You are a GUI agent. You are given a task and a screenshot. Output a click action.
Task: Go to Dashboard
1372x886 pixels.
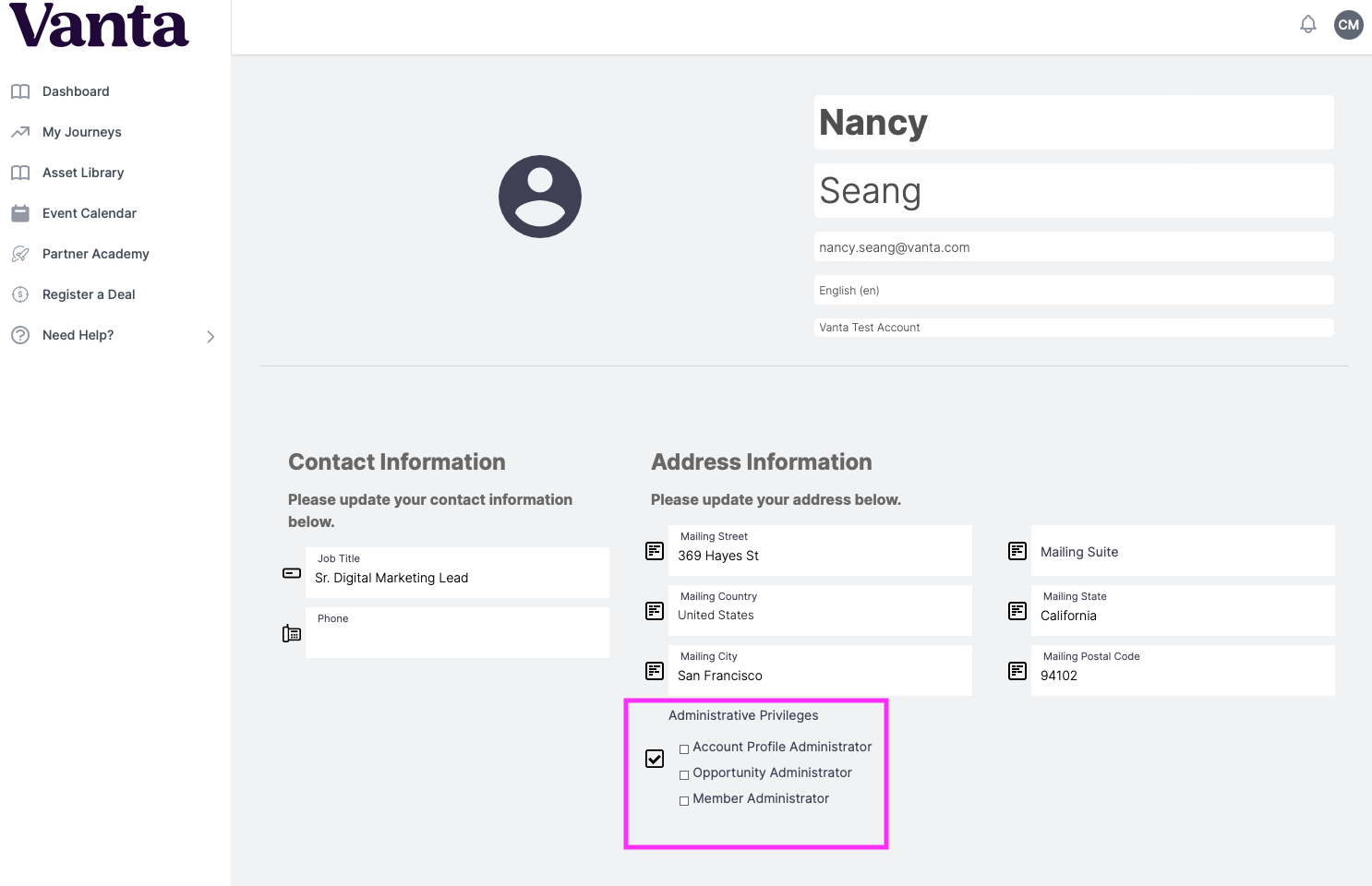pyautogui.click(x=76, y=91)
